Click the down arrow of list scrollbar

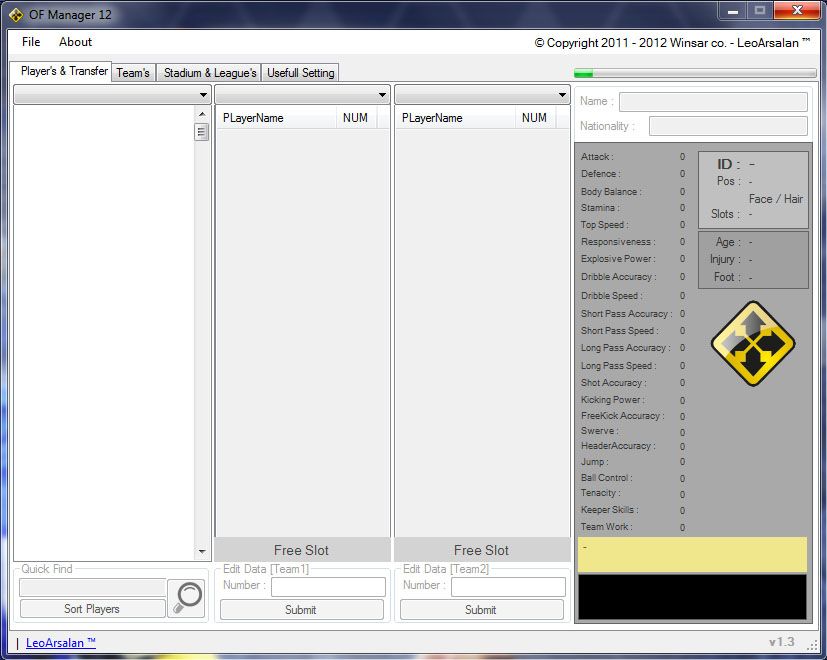coord(202,552)
